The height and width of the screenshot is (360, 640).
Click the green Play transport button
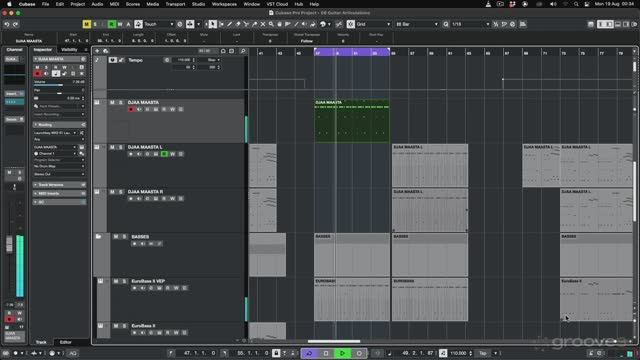tap(342, 353)
